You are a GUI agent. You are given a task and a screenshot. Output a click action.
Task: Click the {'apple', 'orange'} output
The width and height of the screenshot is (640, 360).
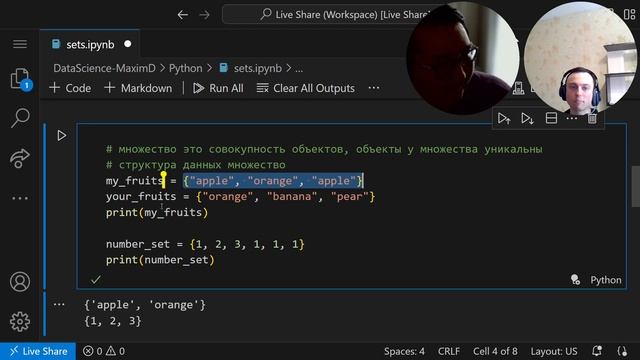tap(145, 305)
